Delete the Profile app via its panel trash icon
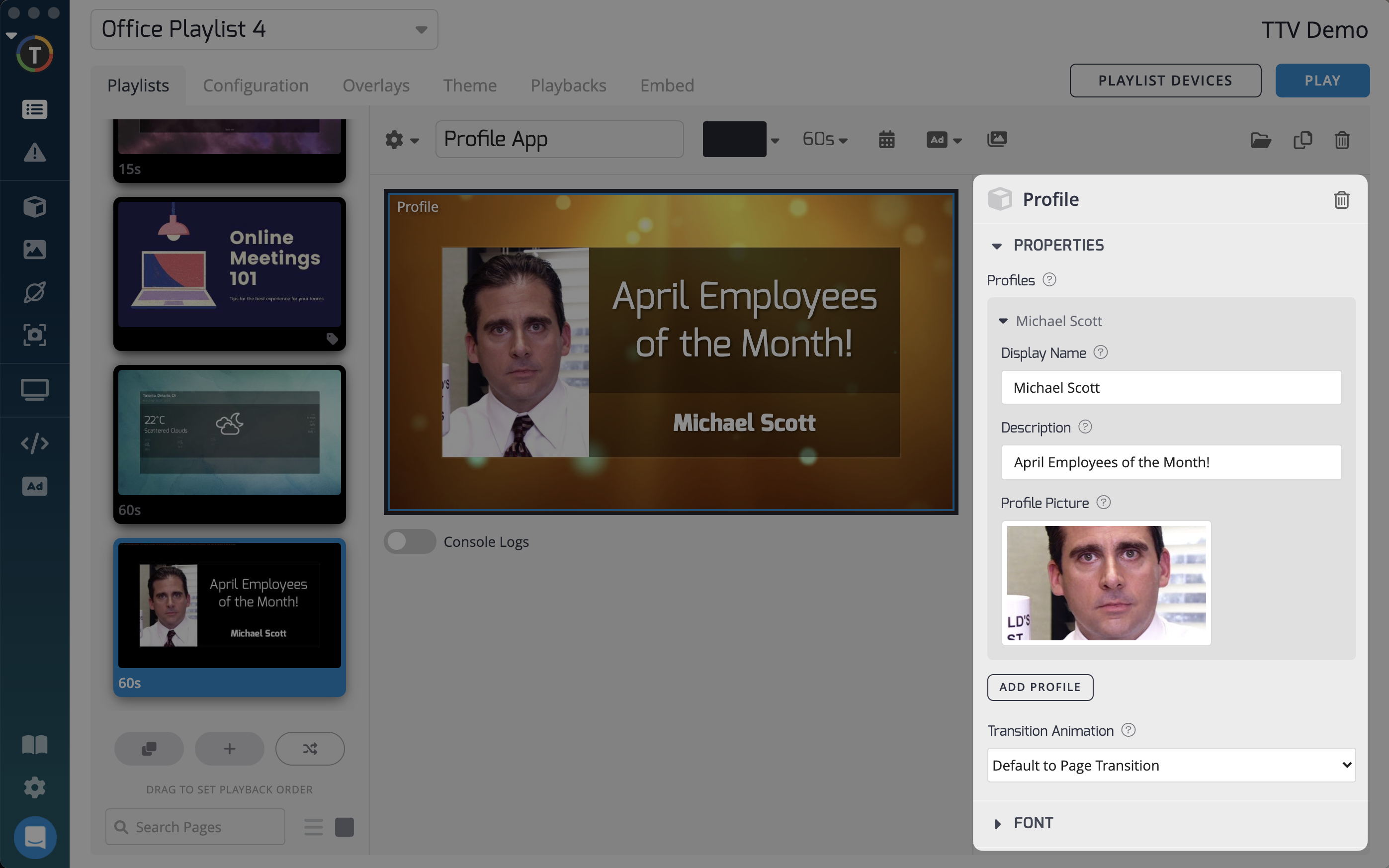 pyautogui.click(x=1341, y=200)
